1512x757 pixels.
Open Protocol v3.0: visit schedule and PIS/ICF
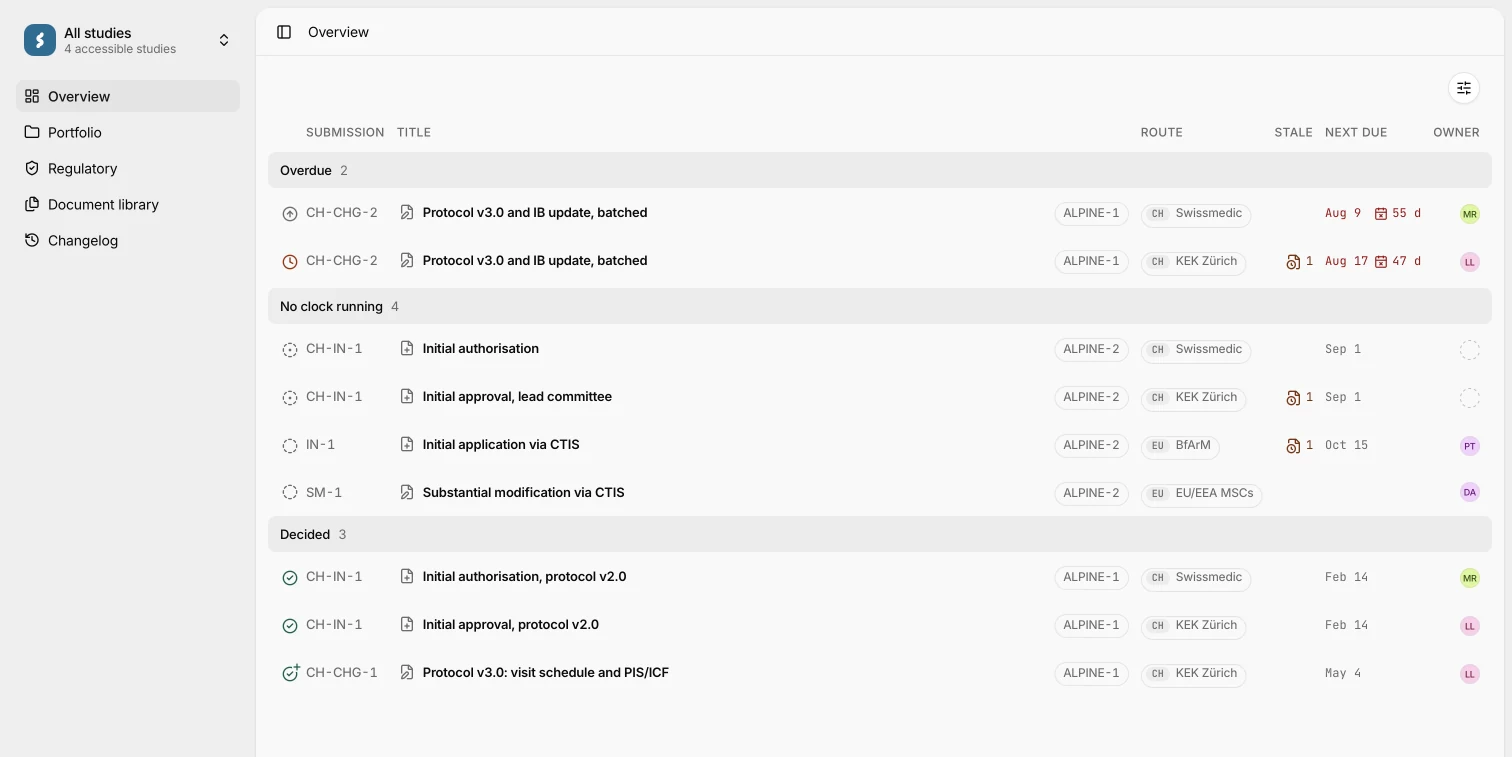(x=546, y=672)
